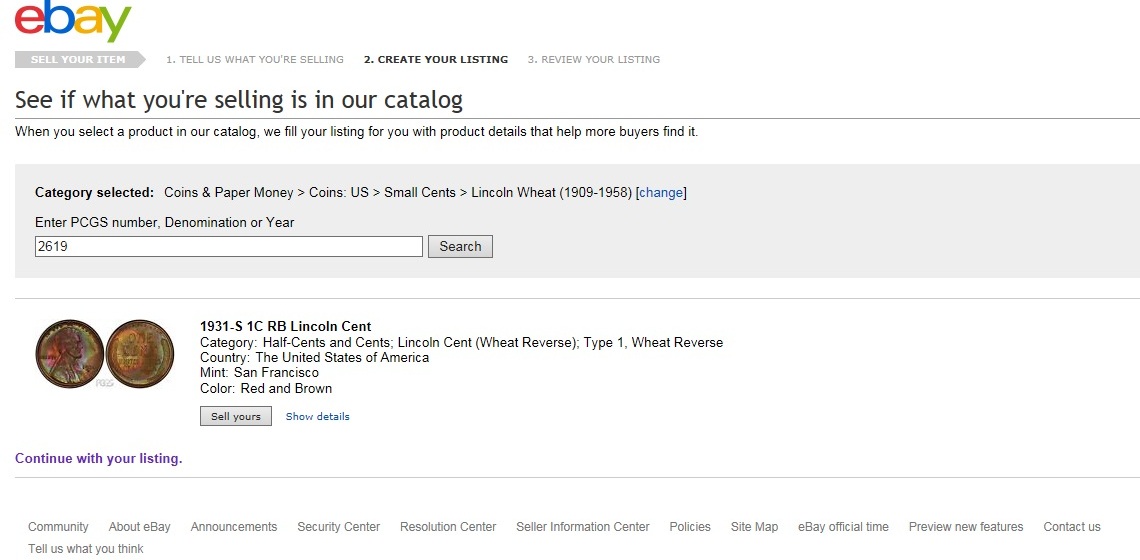This screenshot has width=1140, height=560.
Task: Click the eBay logo
Action: (x=73, y=22)
